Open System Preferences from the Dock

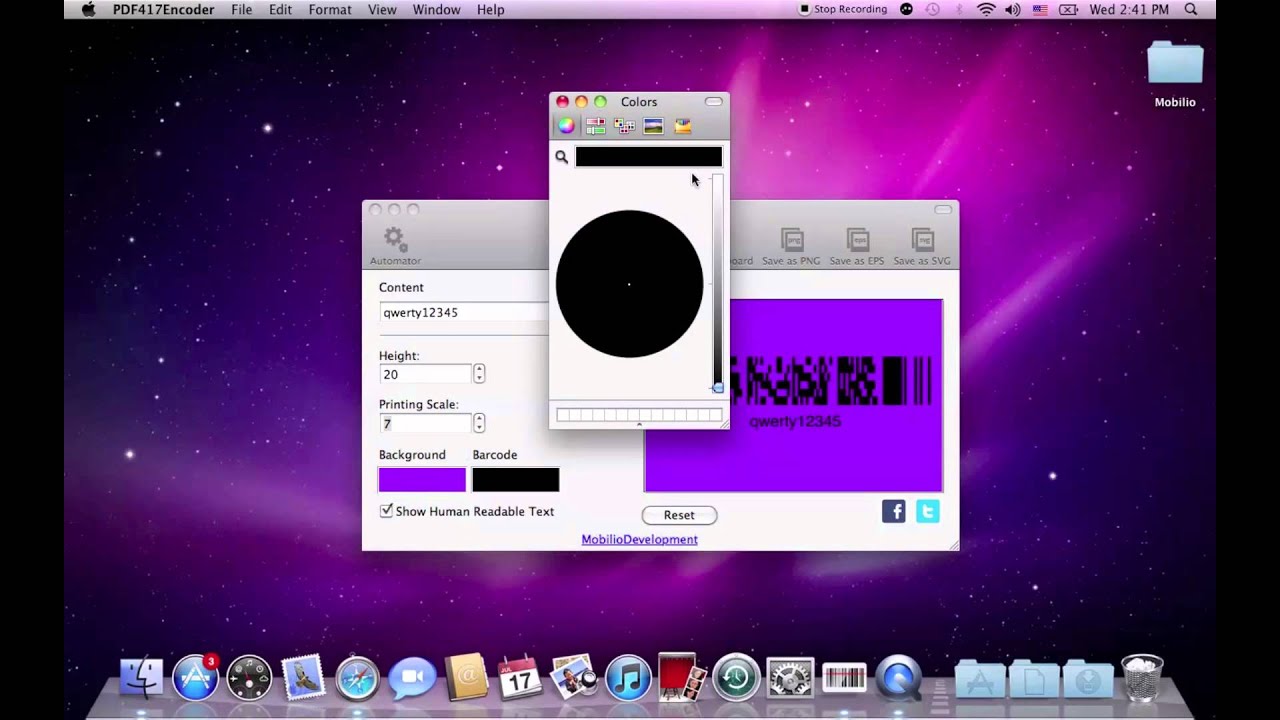790,678
